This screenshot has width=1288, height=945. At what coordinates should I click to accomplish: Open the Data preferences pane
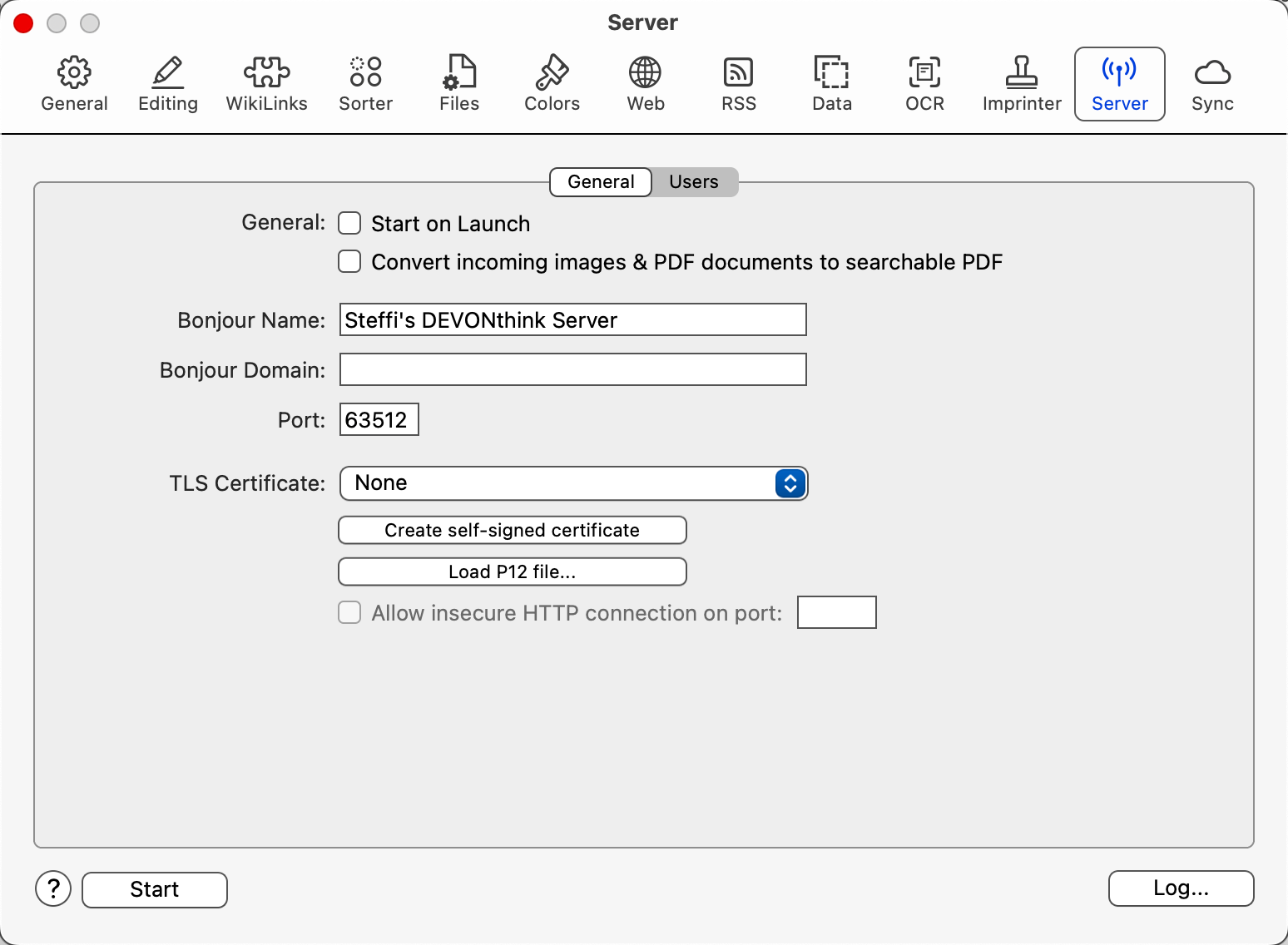click(x=831, y=84)
